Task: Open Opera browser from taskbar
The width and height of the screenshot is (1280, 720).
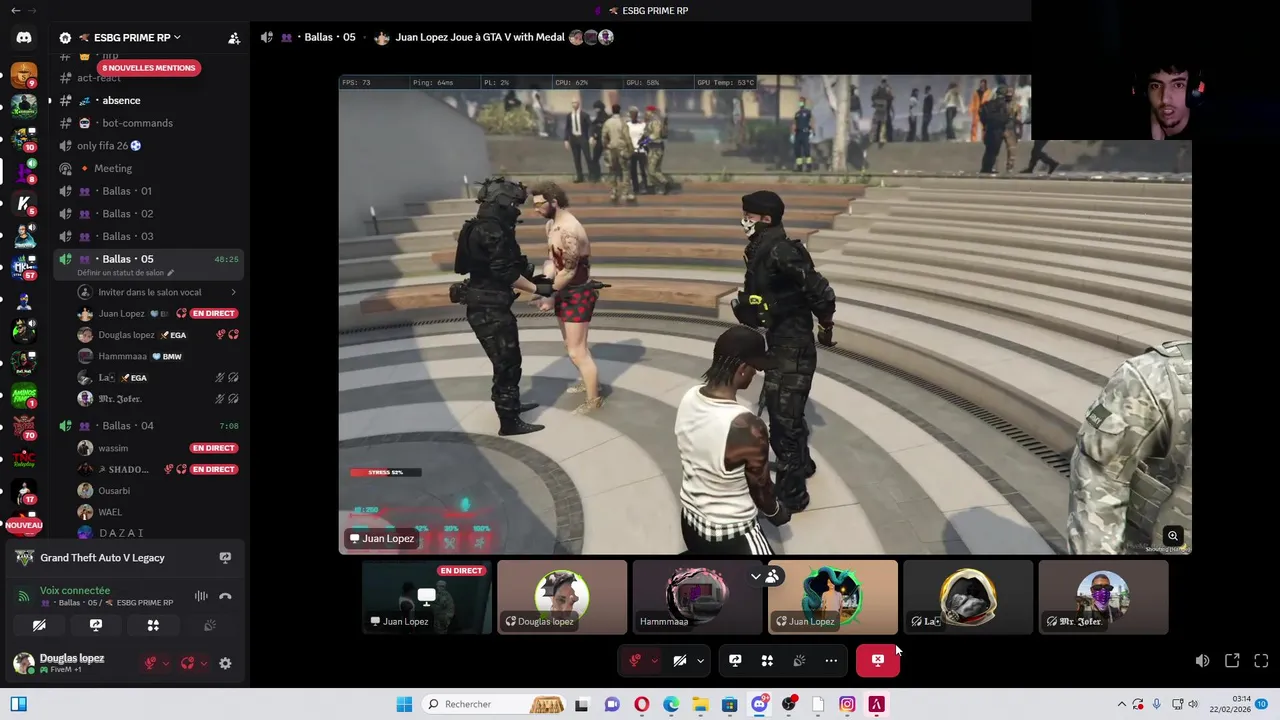Action: coord(642,704)
